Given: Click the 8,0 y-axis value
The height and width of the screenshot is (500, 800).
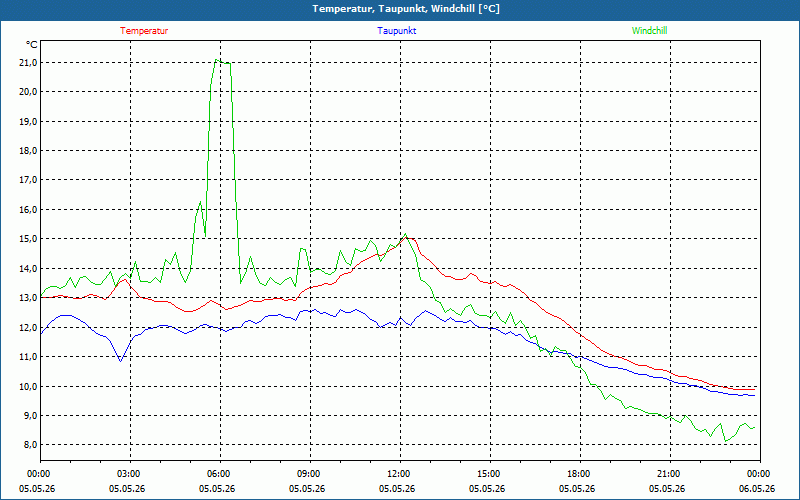Looking at the screenshot, I should (x=30, y=444).
